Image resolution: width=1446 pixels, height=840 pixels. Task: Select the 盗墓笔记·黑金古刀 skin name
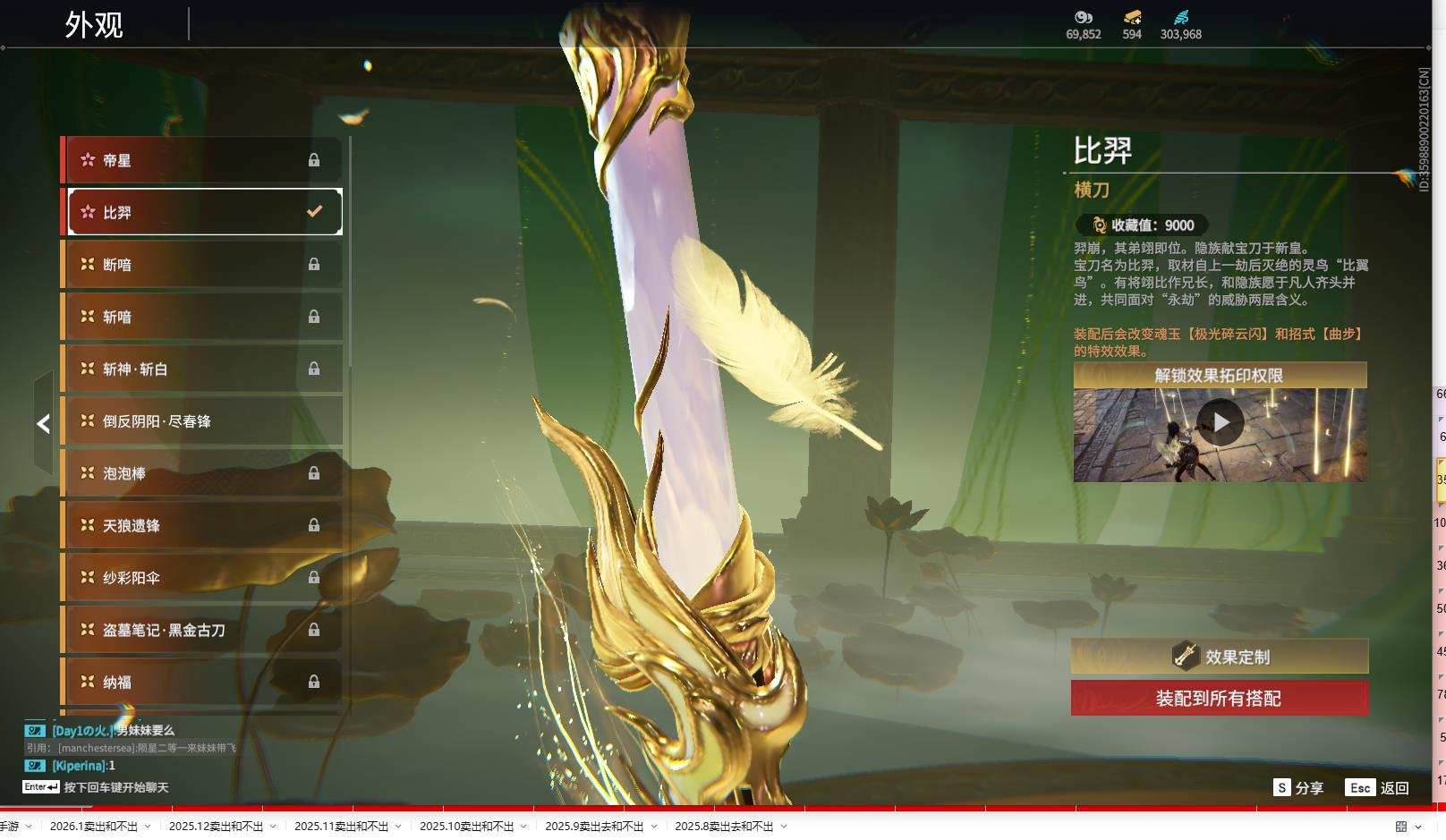click(164, 630)
